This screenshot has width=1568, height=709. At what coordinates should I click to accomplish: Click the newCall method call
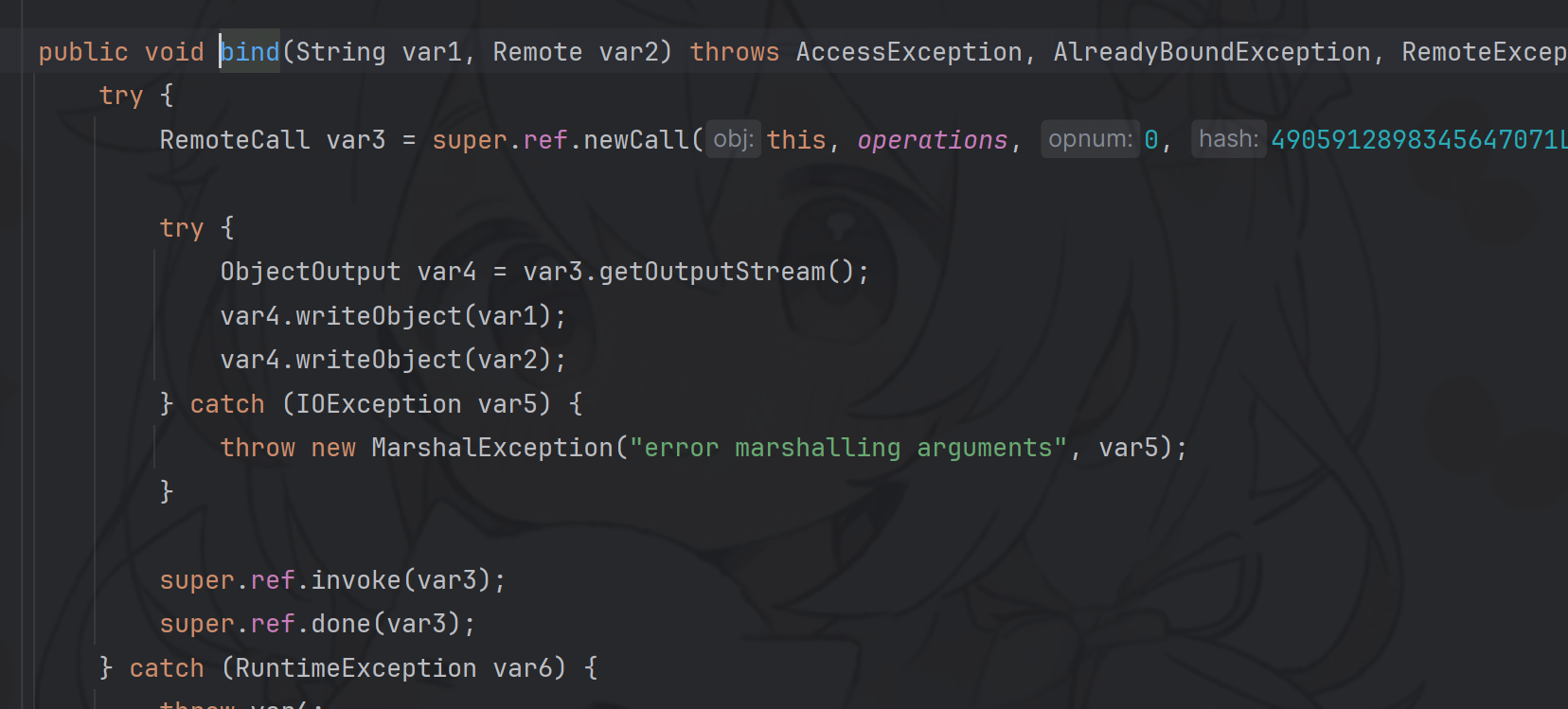click(x=636, y=140)
